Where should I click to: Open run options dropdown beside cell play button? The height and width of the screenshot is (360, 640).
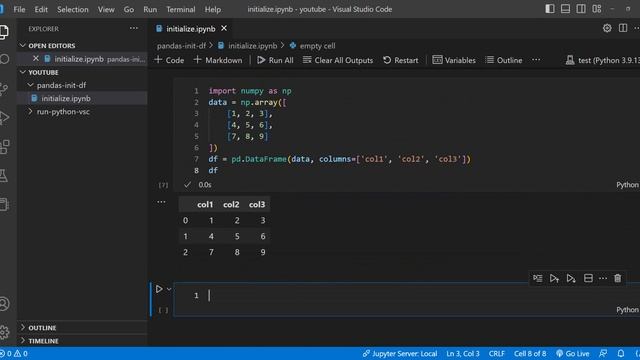(169, 289)
